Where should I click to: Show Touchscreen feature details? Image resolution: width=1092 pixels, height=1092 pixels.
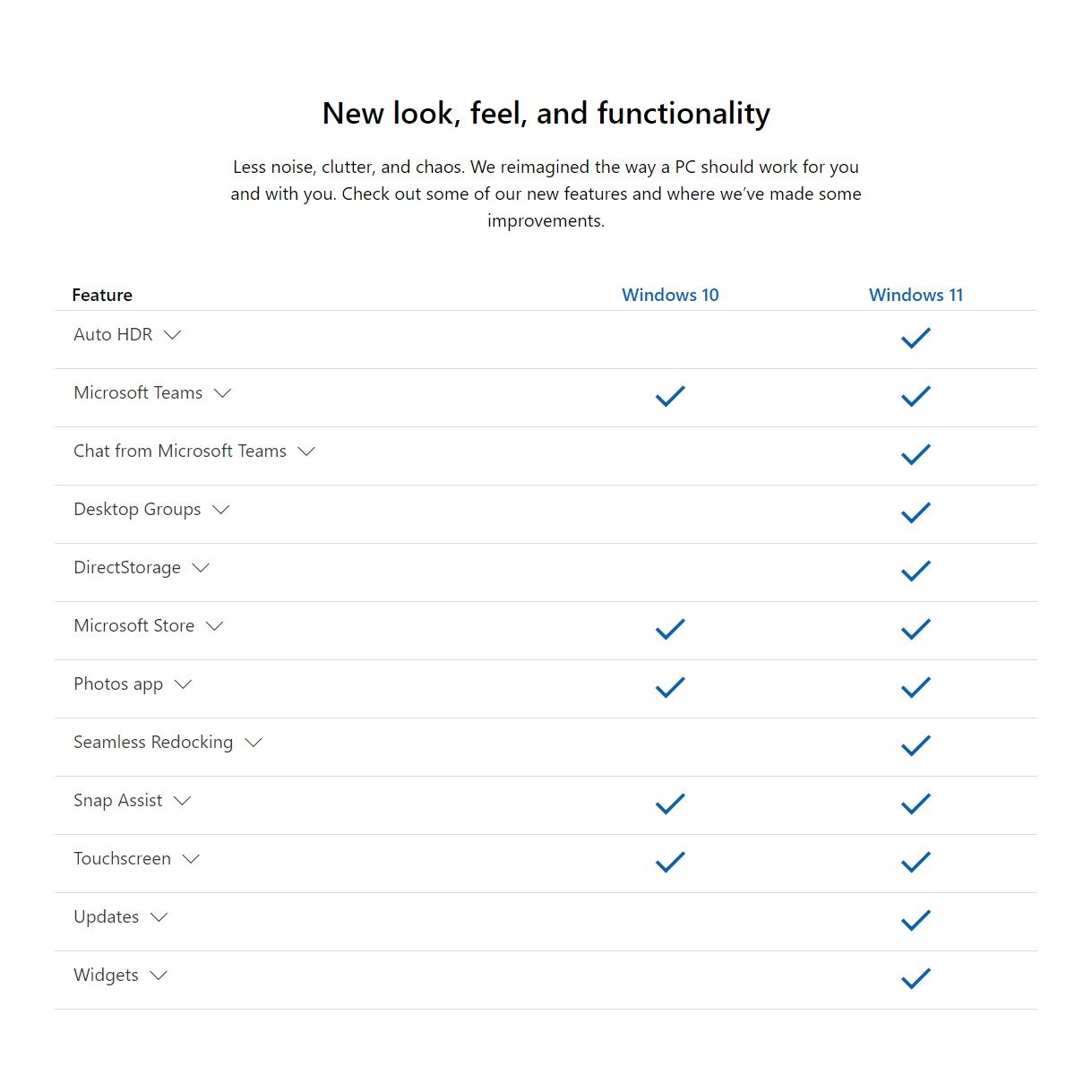pyautogui.click(x=191, y=859)
